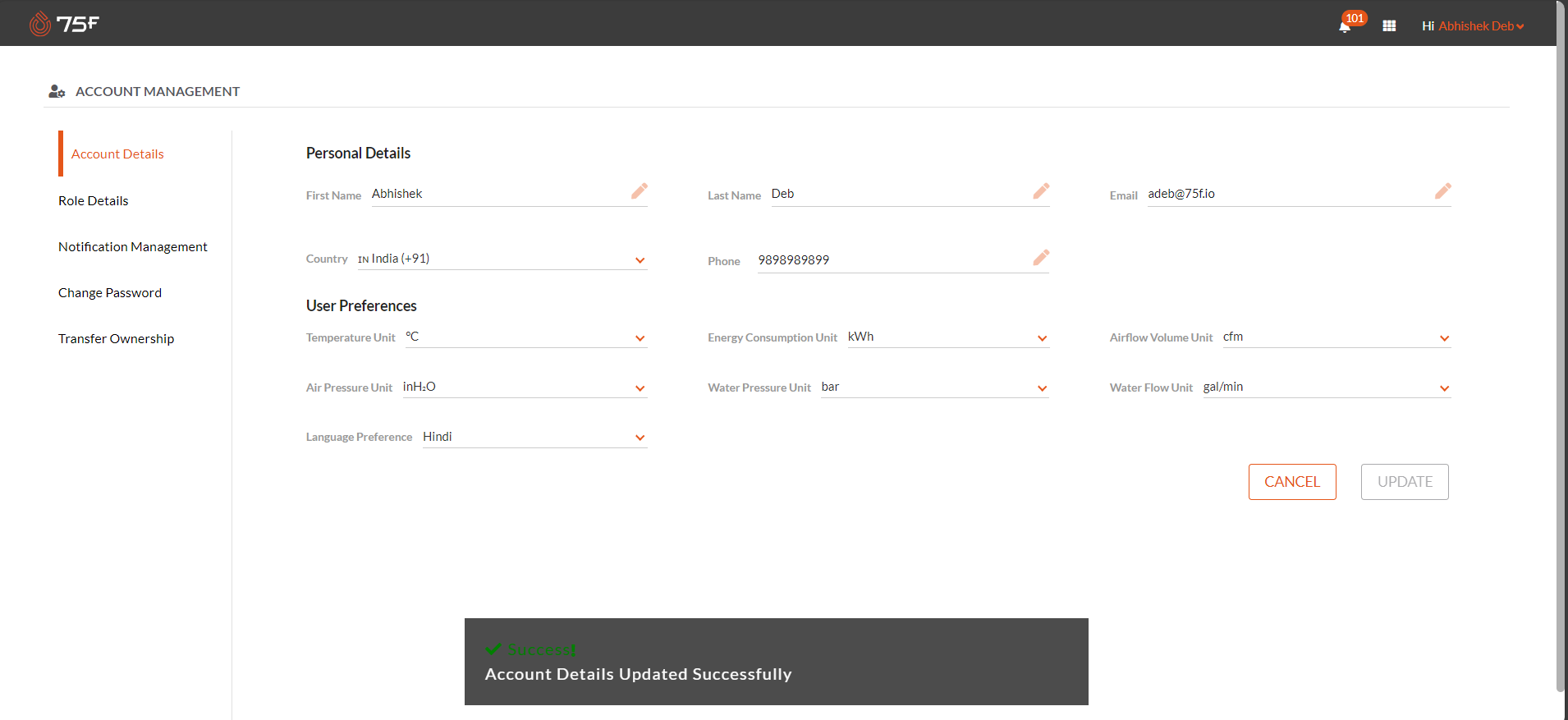Edit Email with the pencil icon

(x=1443, y=191)
